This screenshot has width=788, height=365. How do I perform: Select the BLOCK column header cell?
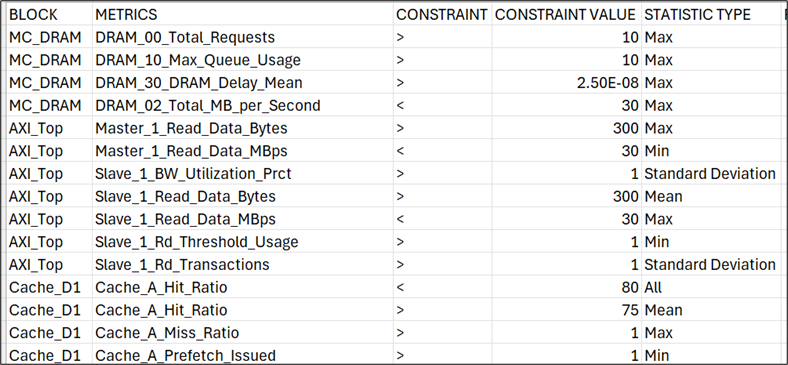(x=49, y=15)
